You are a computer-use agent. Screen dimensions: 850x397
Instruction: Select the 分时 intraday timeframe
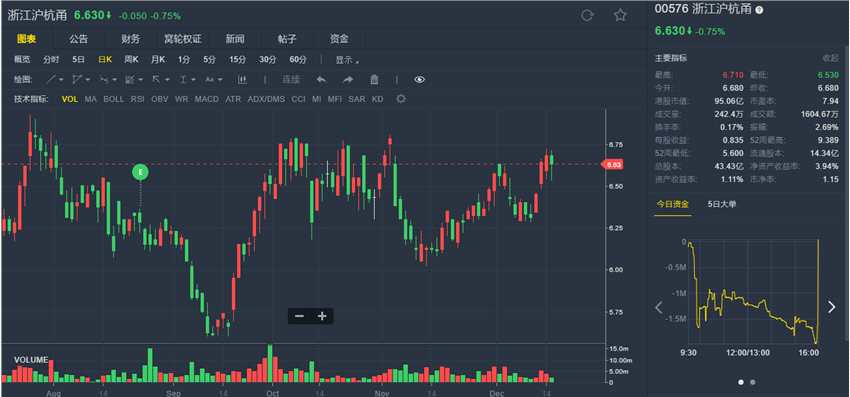[51, 60]
